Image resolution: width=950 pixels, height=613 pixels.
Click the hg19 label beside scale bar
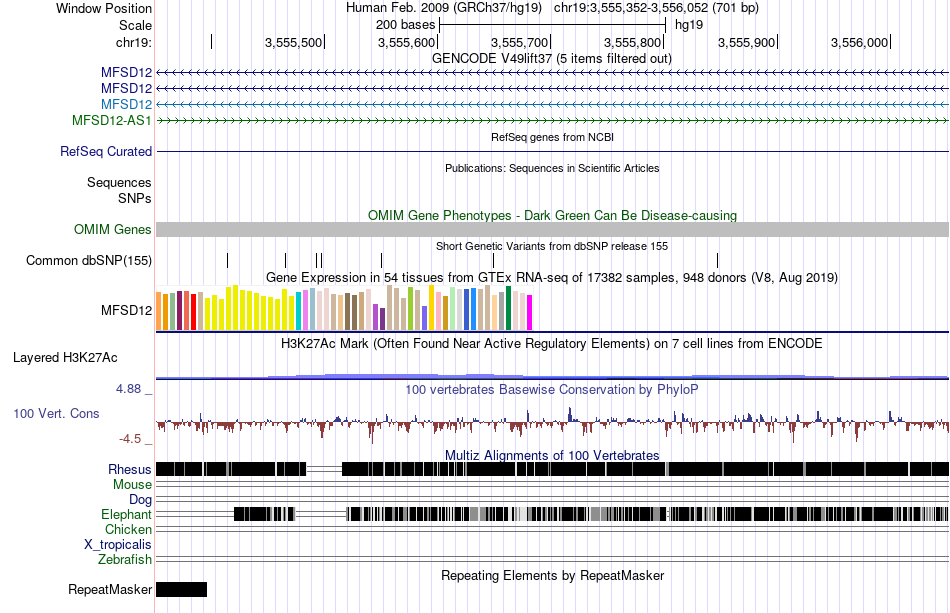click(x=689, y=25)
